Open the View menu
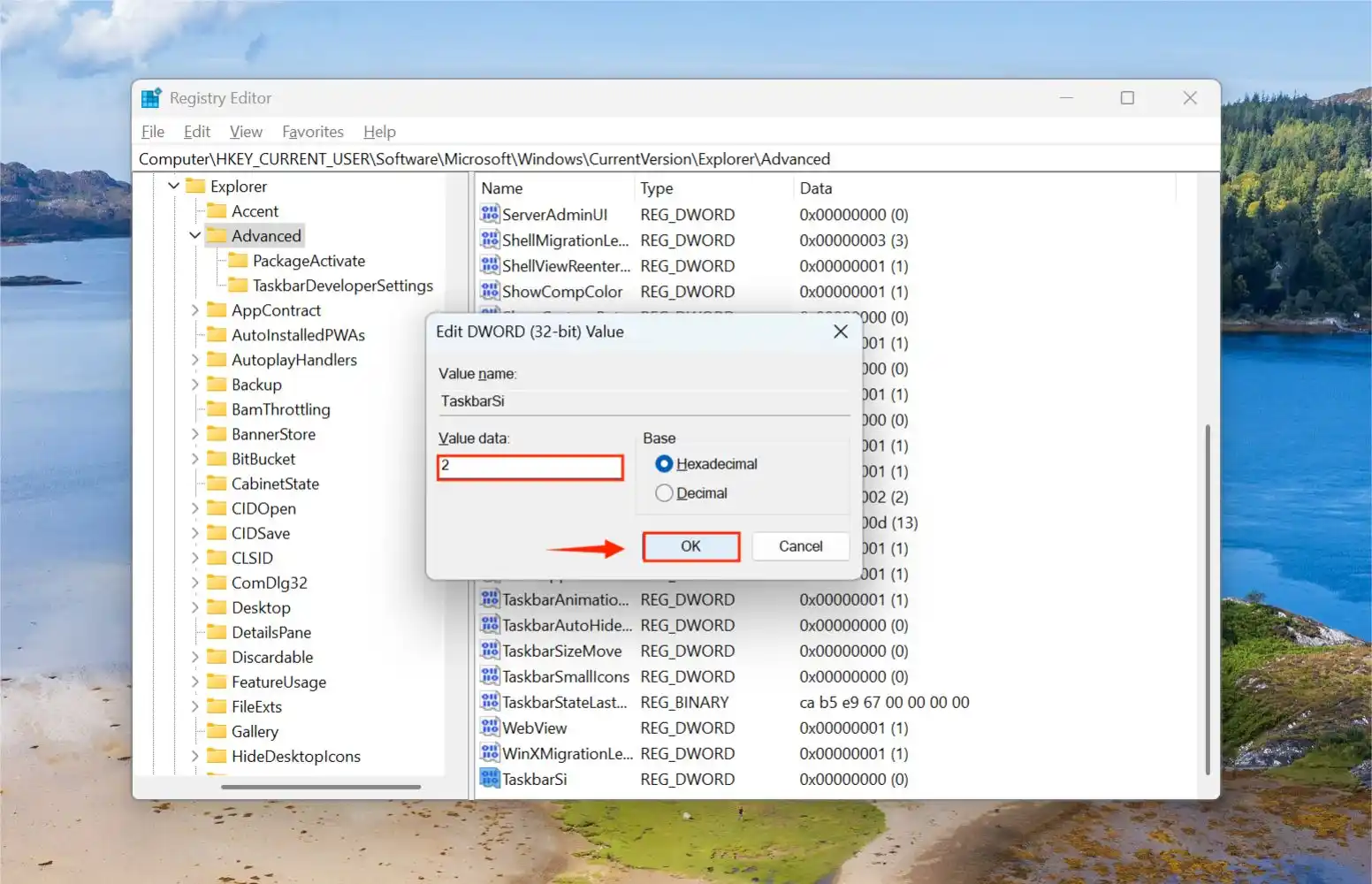The image size is (1372, 884). pyautogui.click(x=246, y=131)
